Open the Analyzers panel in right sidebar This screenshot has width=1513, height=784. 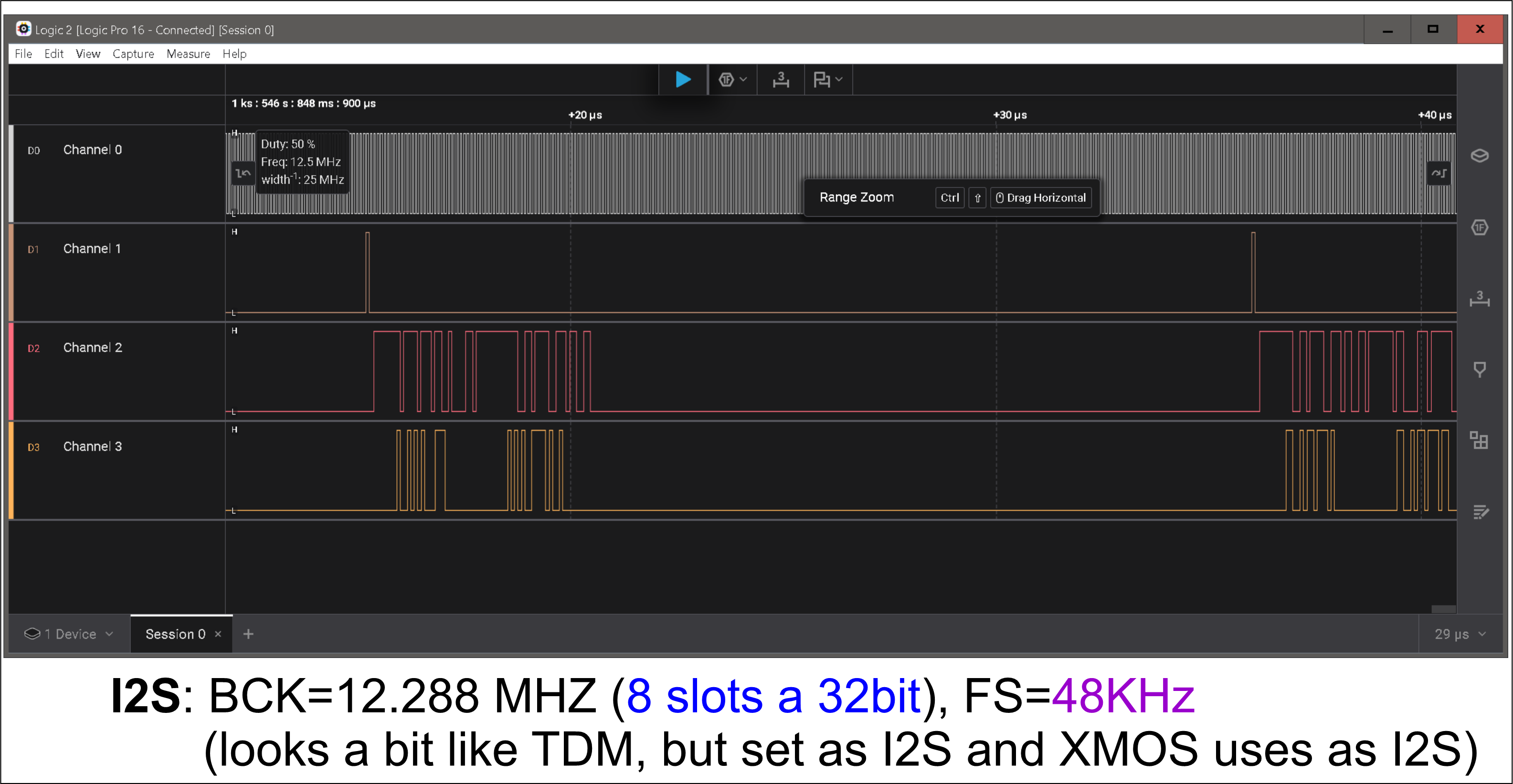[x=1479, y=228]
